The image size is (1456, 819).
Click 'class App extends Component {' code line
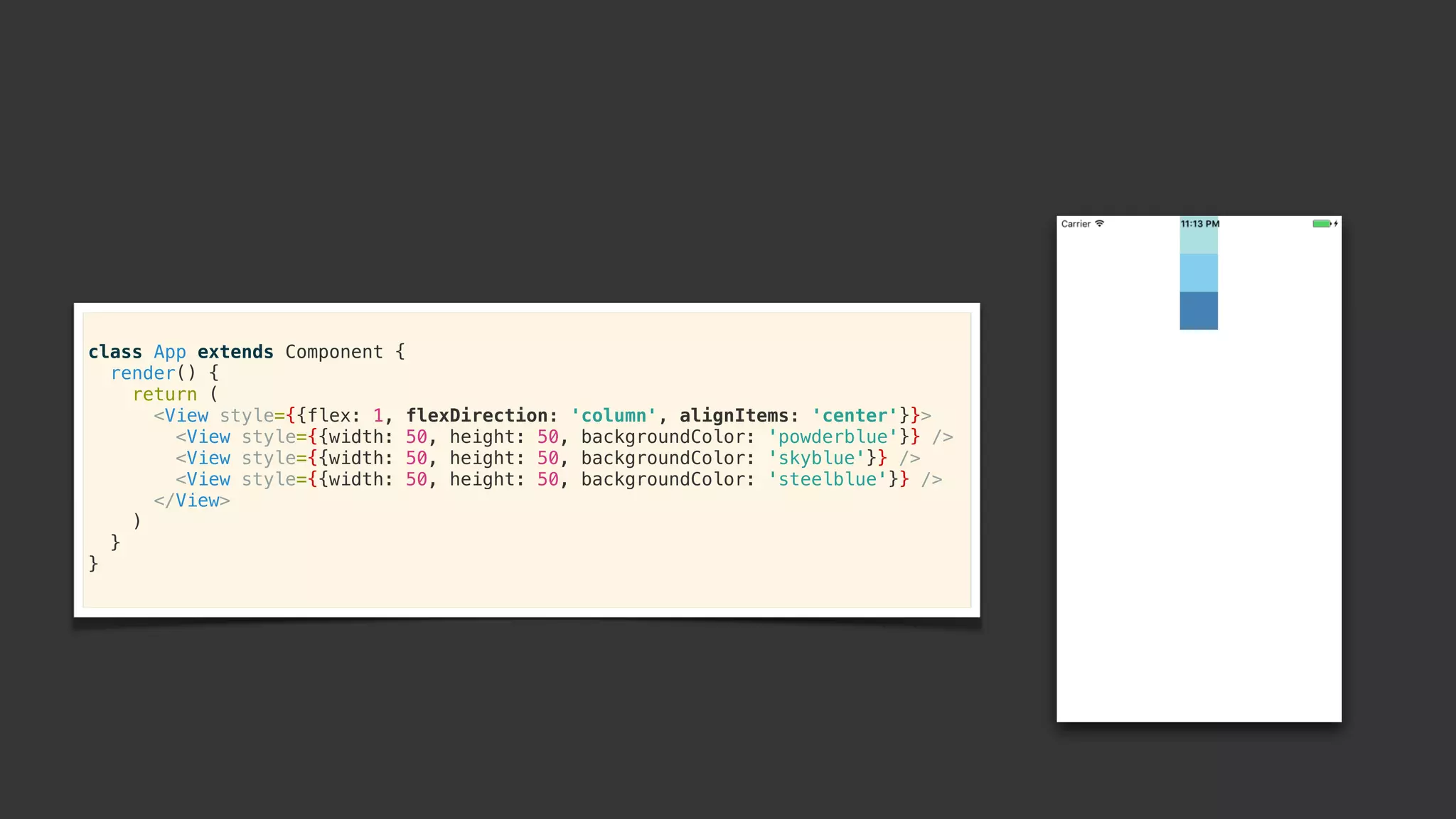click(247, 352)
